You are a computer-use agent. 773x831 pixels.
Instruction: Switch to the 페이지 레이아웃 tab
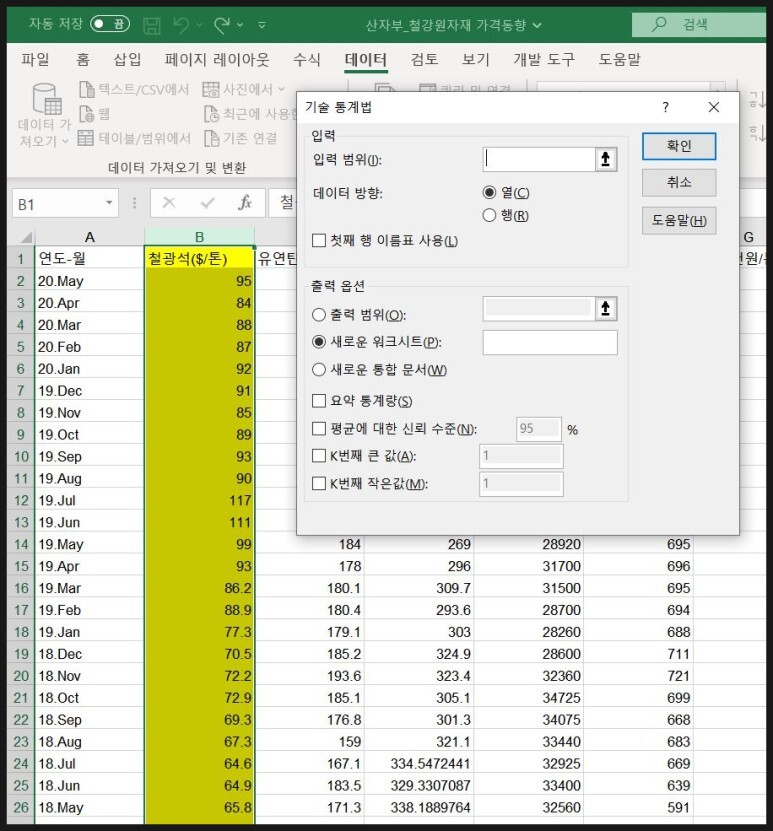click(217, 59)
